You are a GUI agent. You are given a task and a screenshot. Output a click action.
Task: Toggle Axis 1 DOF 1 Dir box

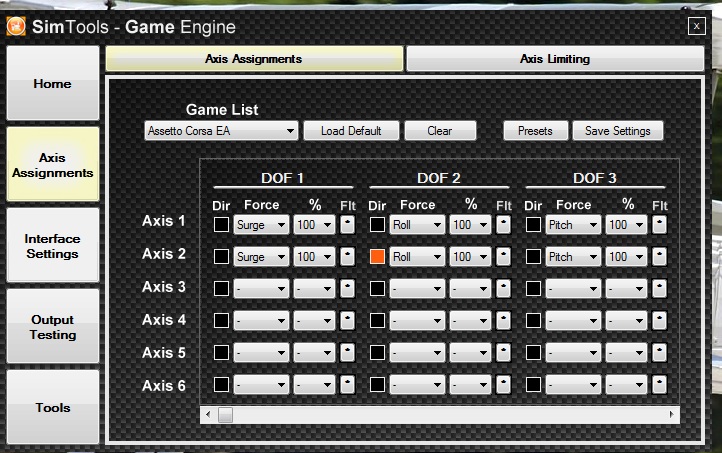(221, 225)
